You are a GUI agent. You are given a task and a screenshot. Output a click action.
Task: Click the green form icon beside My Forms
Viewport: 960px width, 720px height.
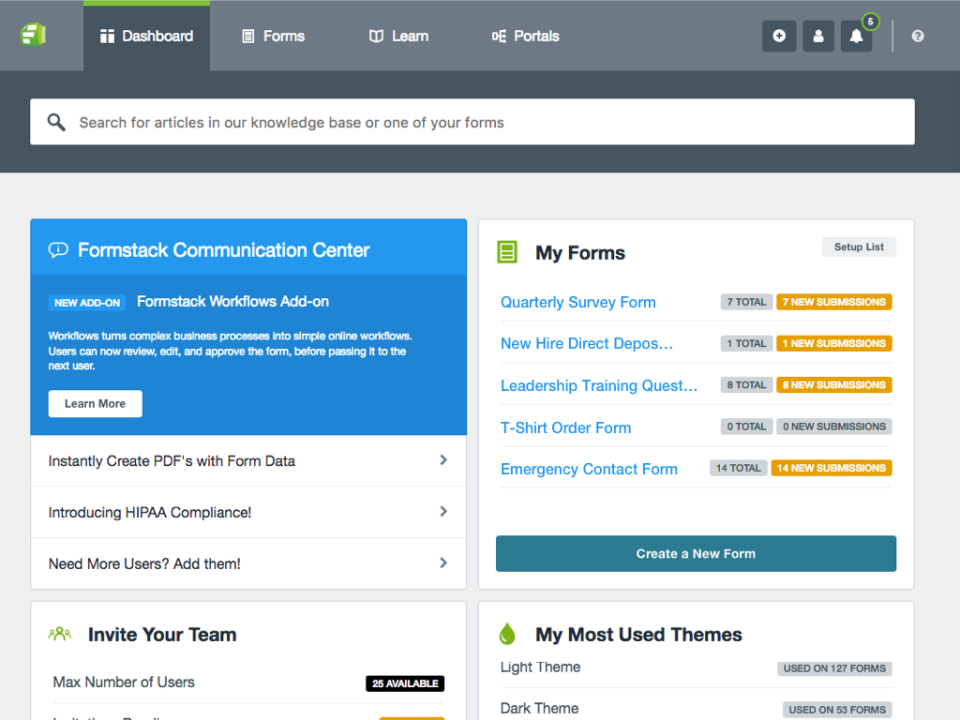pyautogui.click(x=507, y=252)
